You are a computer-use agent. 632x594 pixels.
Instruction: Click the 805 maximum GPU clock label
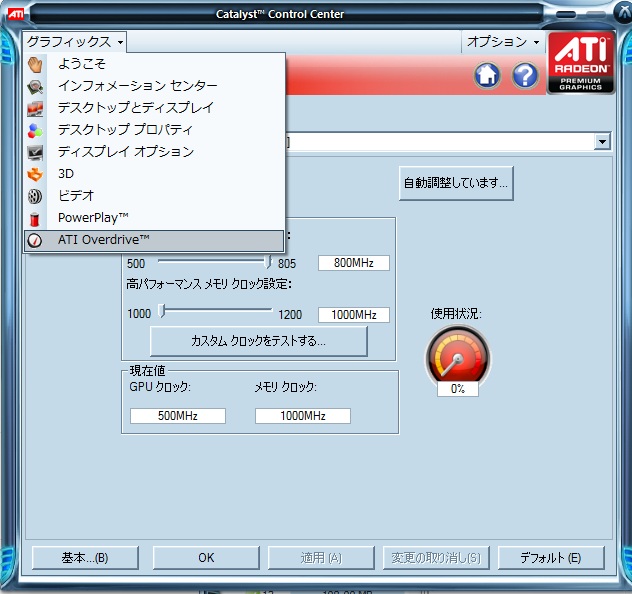click(x=287, y=264)
